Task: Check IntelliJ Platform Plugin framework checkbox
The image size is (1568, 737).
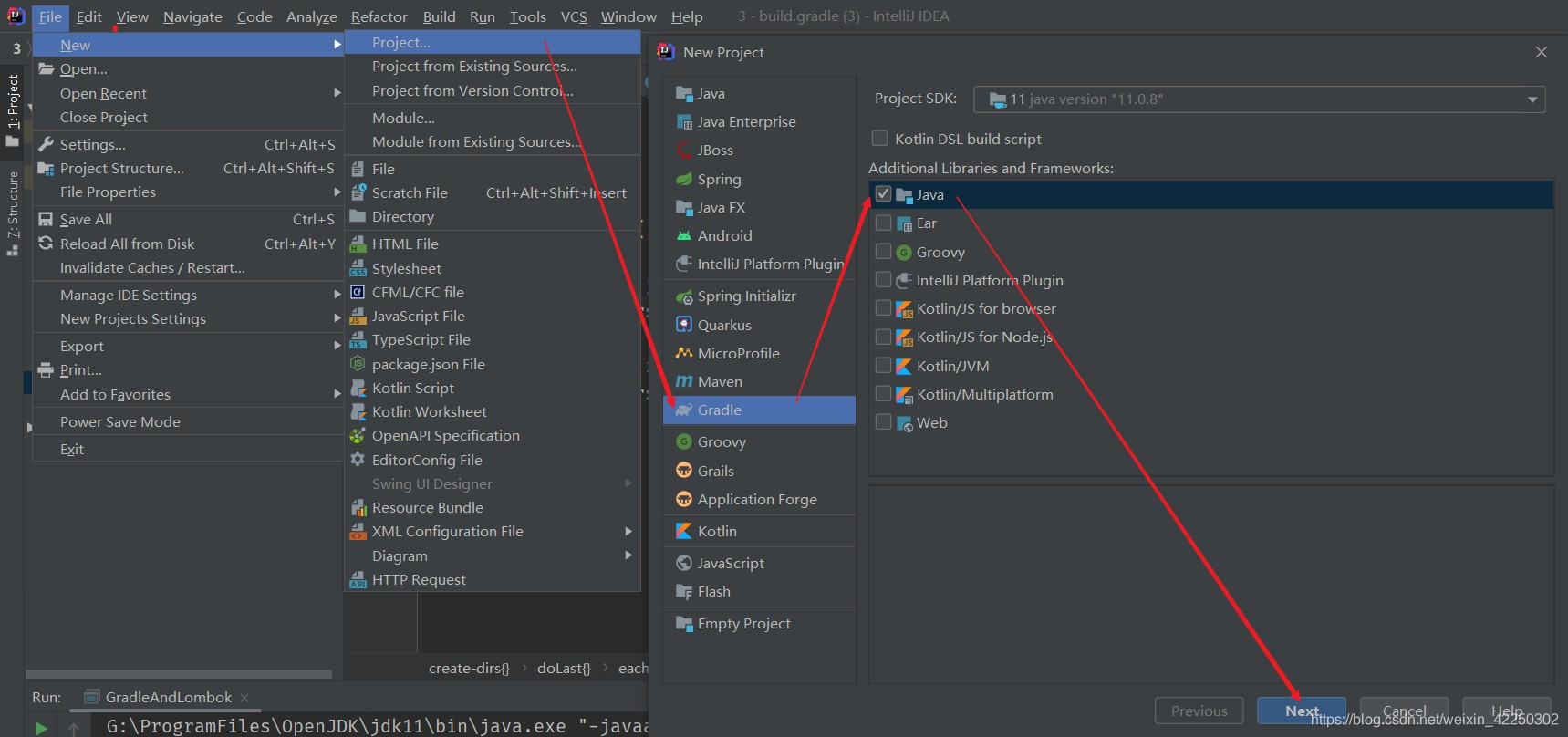Action: click(x=883, y=279)
